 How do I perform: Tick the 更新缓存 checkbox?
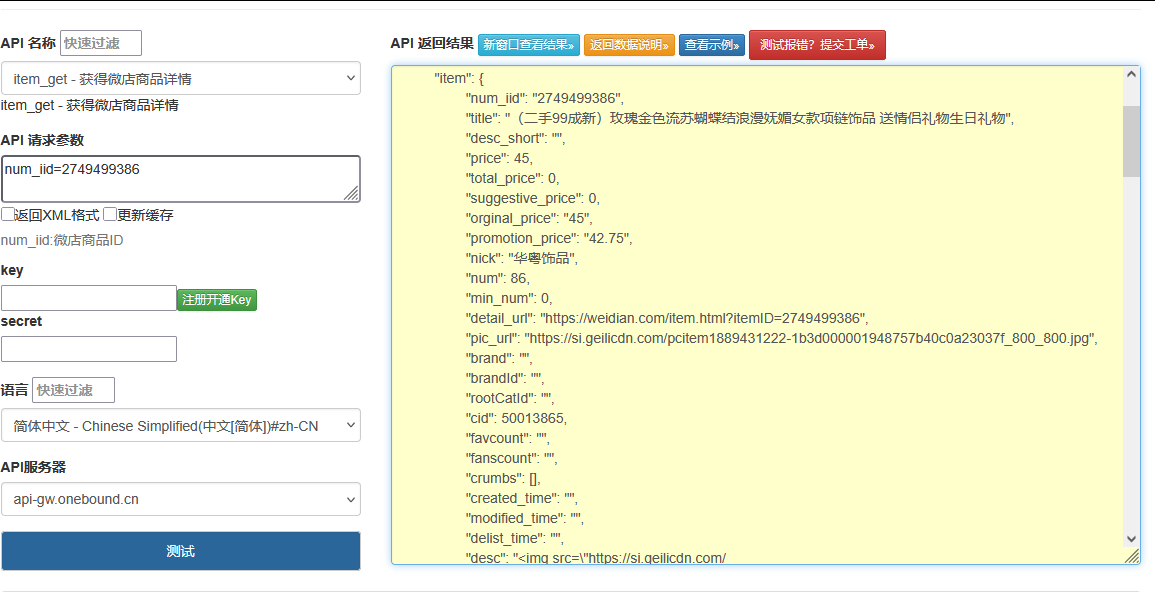point(110,215)
